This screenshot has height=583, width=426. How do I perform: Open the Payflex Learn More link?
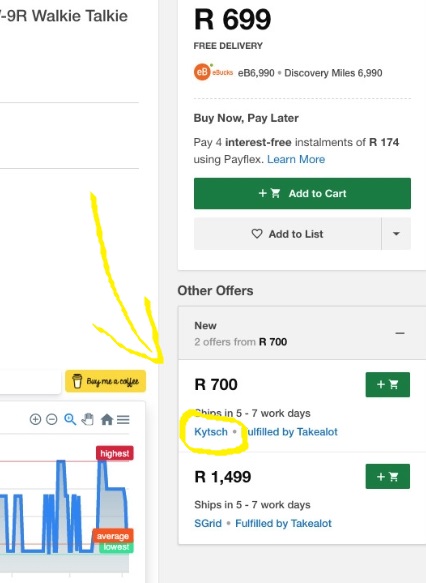tap(296, 159)
